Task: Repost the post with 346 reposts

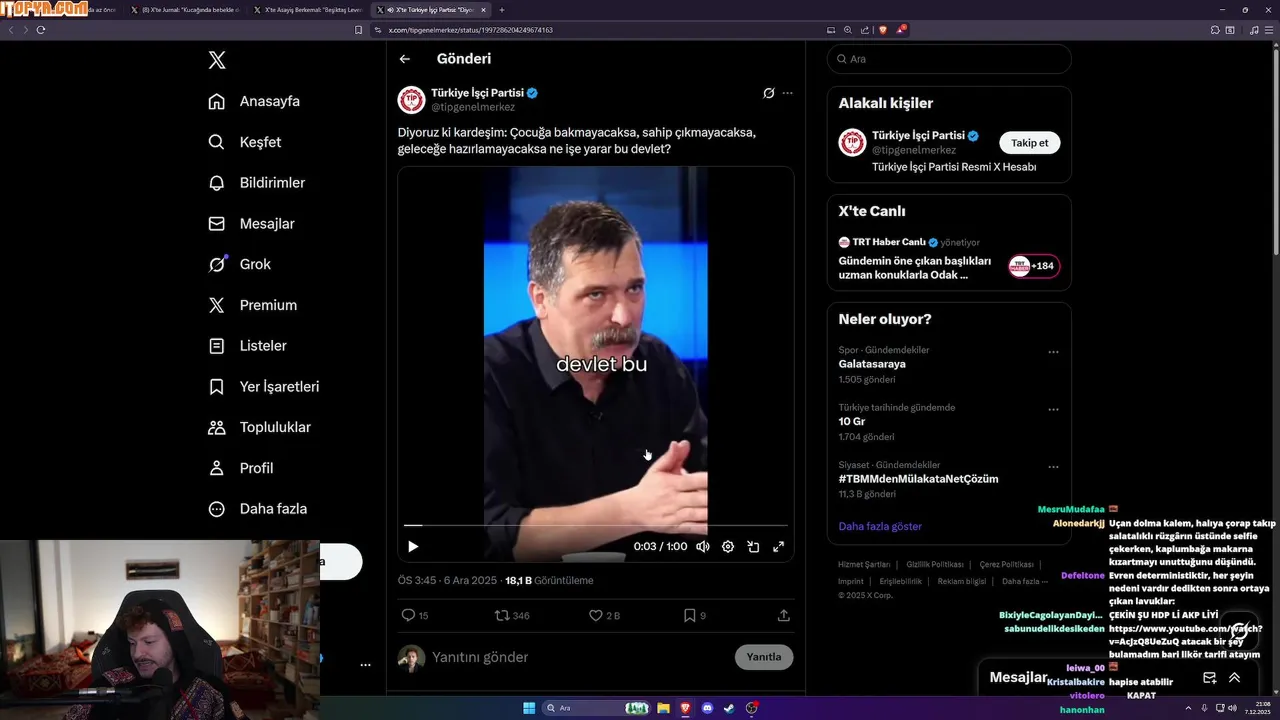Action: click(x=512, y=616)
